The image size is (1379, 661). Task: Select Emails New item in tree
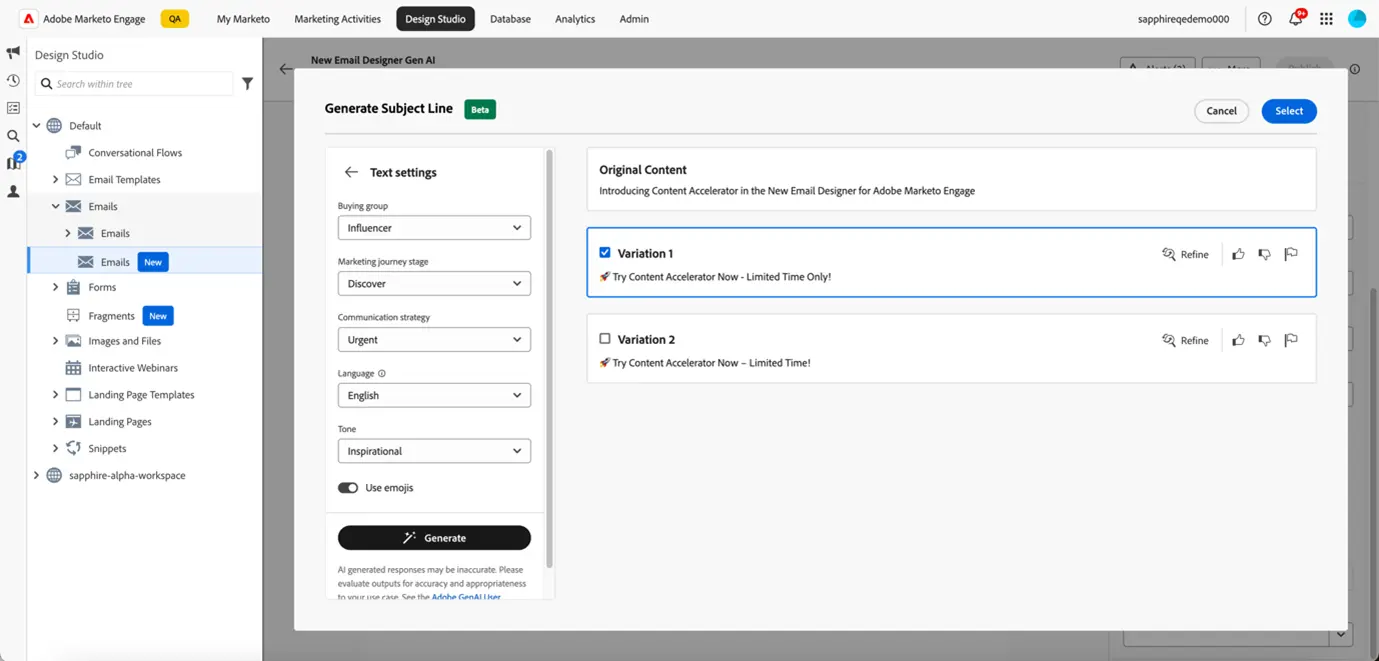(145, 262)
